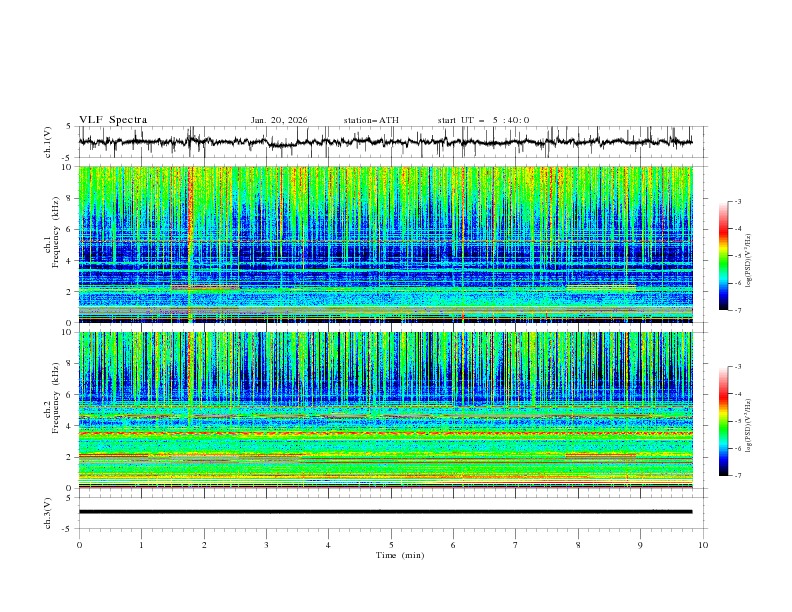The image size is (792, 612).
Task: Click the ch.2 spectrogram panel
Action: coord(385,410)
